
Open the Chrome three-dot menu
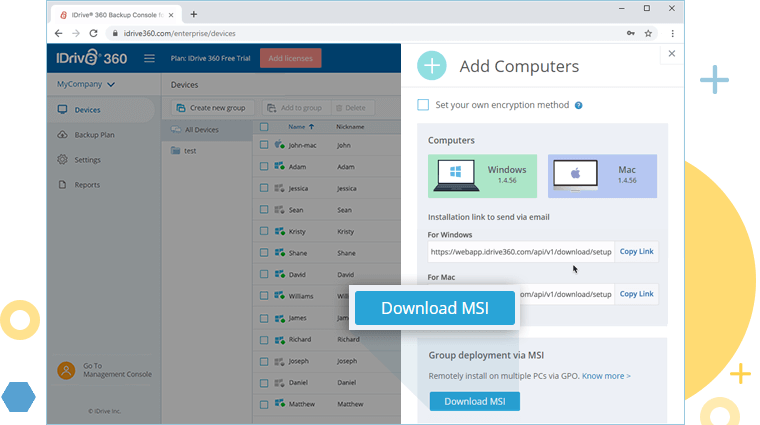(x=672, y=33)
